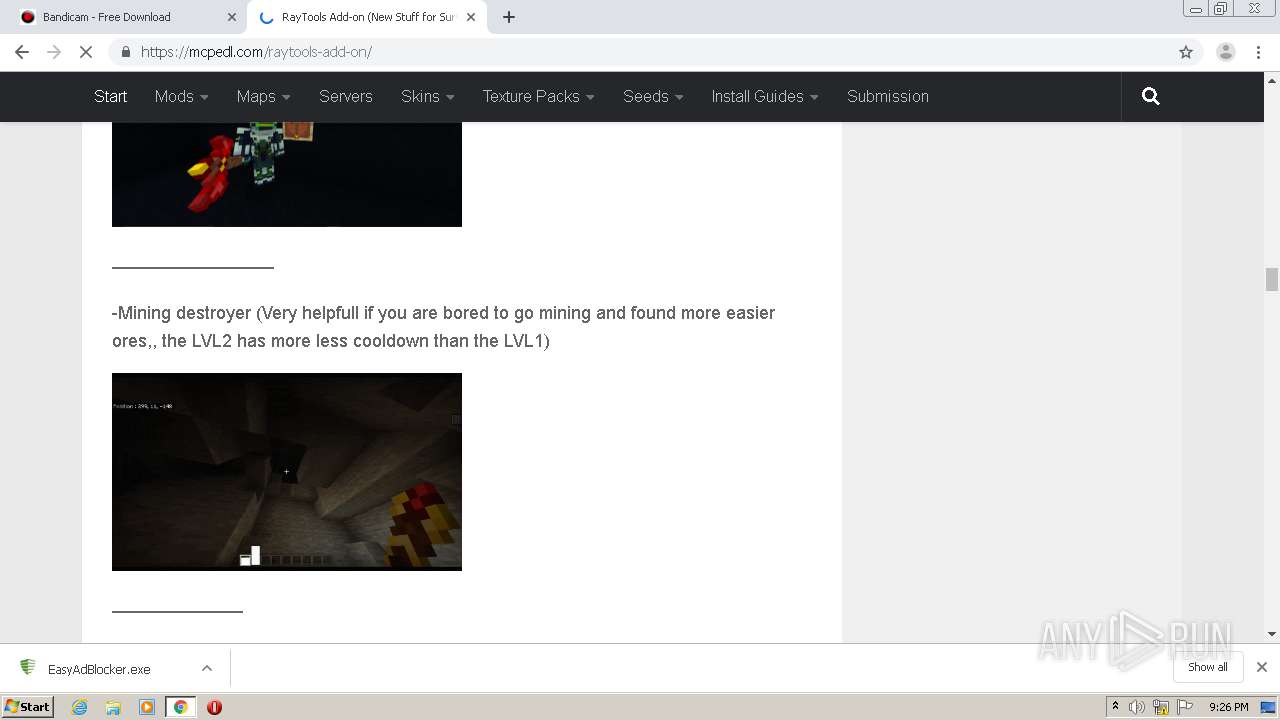Expand the Skins dropdown menu

pyautogui.click(x=428, y=96)
